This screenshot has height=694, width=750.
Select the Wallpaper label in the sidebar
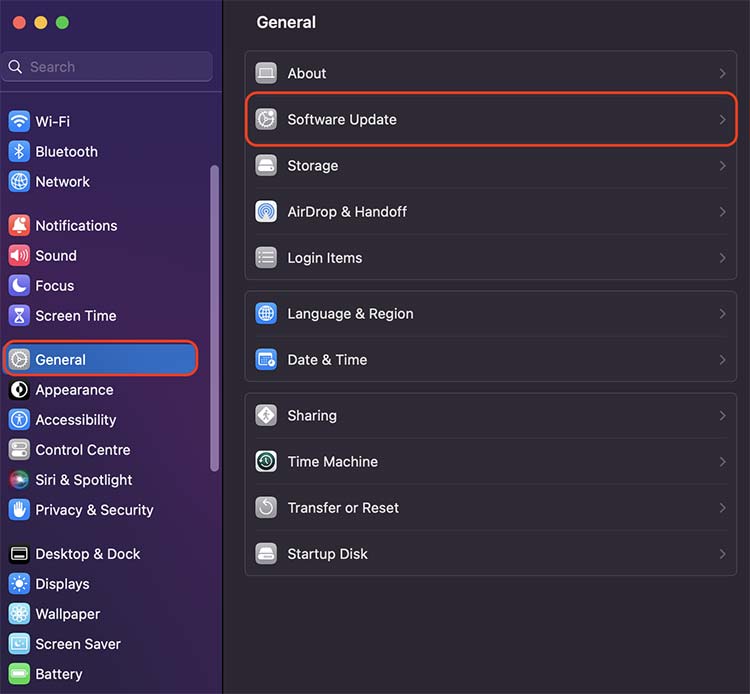point(68,614)
